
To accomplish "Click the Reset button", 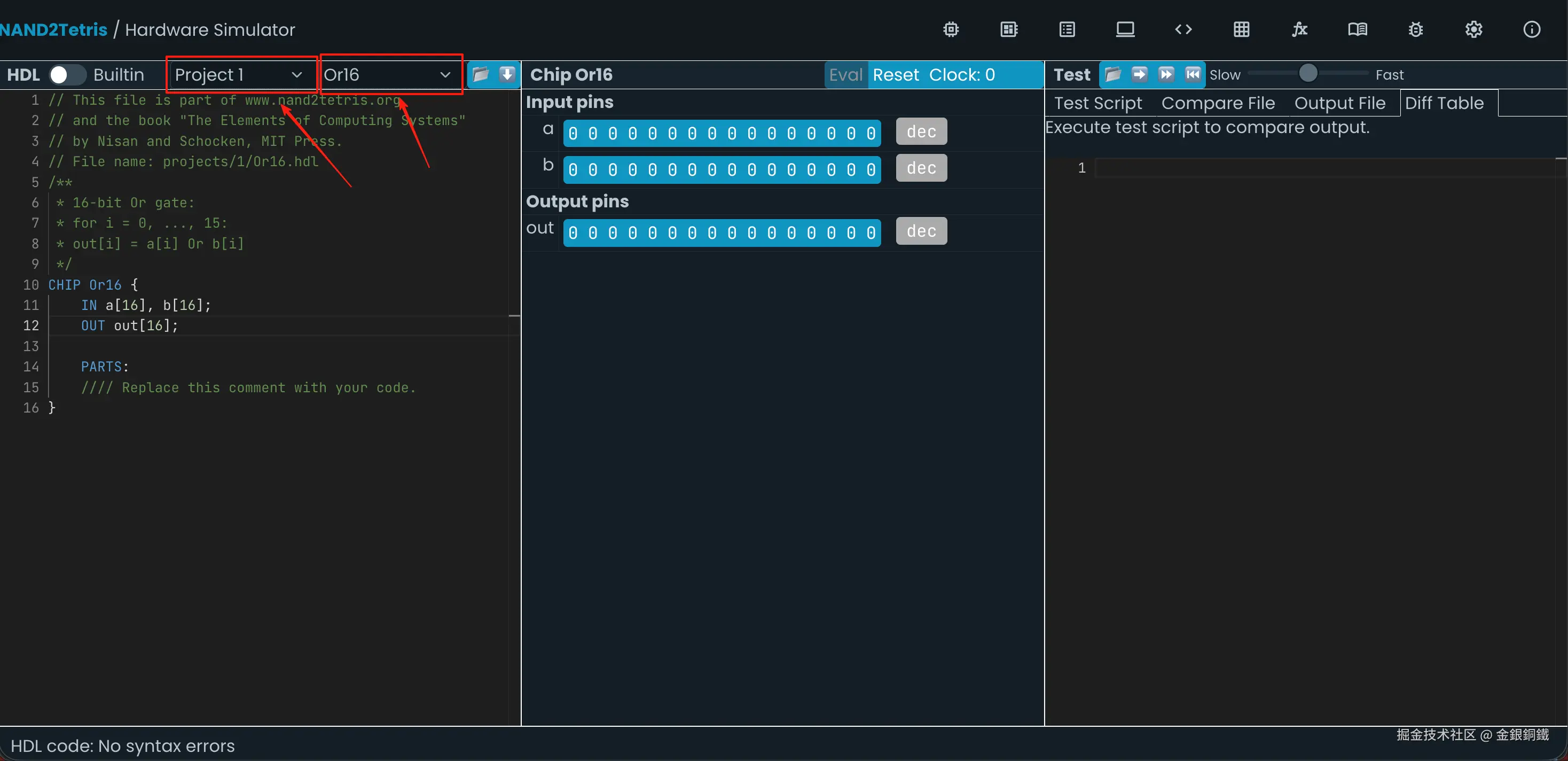I will point(896,74).
